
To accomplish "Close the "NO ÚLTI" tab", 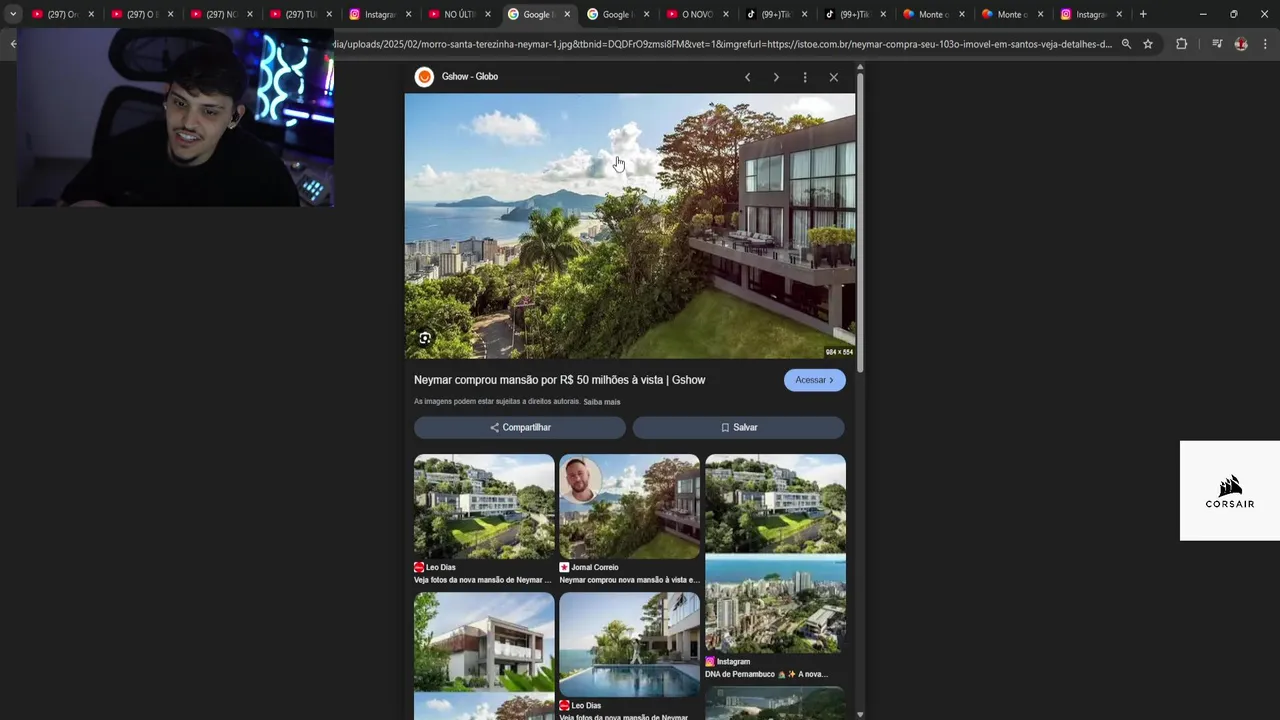I will coord(488,14).
